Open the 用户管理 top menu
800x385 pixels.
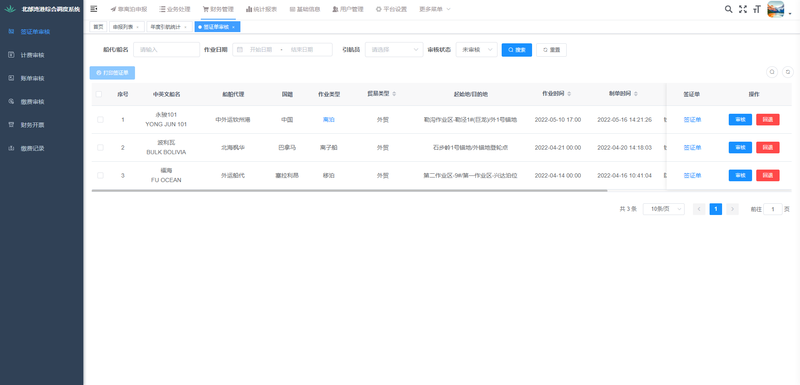tap(348, 9)
